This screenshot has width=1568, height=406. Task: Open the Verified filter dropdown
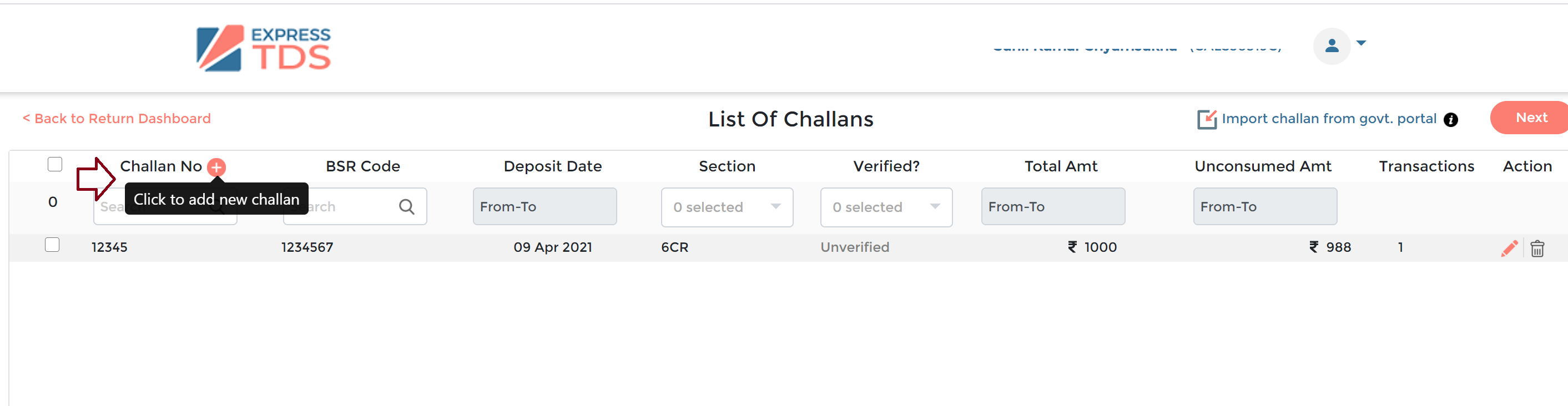pos(886,207)
